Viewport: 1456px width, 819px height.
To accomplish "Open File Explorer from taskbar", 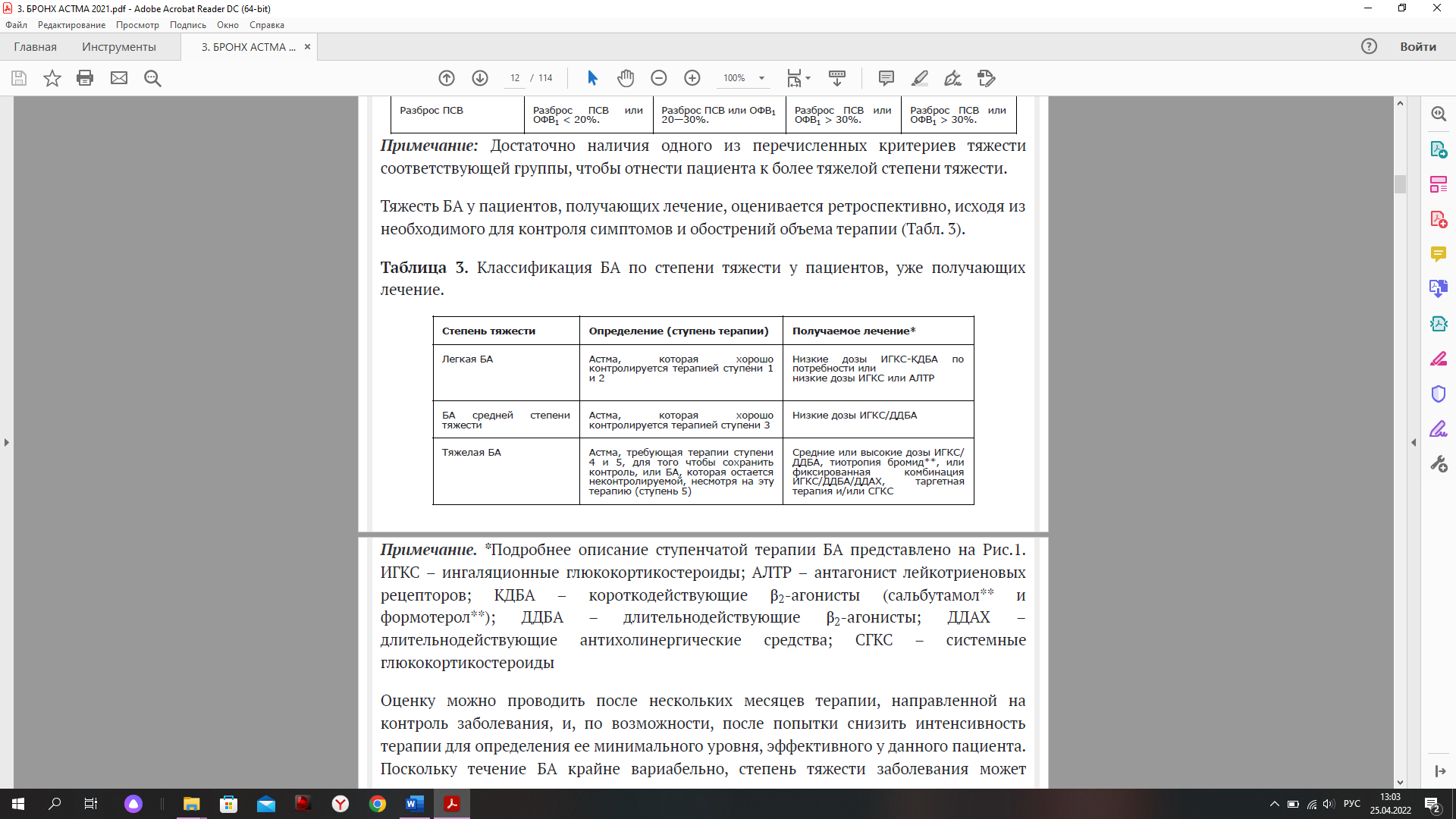I will click(x=191, y=804).
